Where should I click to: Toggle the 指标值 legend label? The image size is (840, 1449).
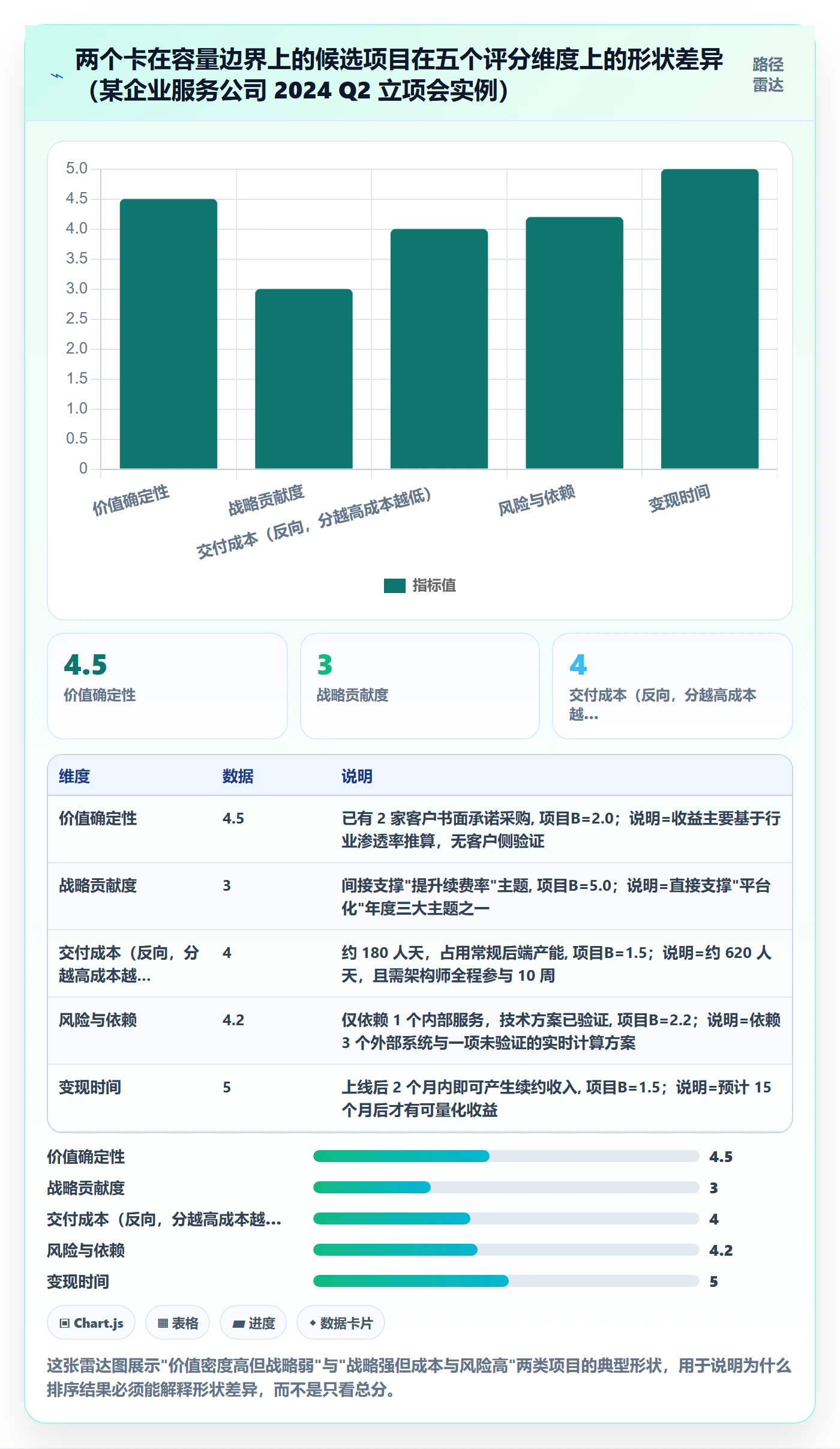(434, 586)
